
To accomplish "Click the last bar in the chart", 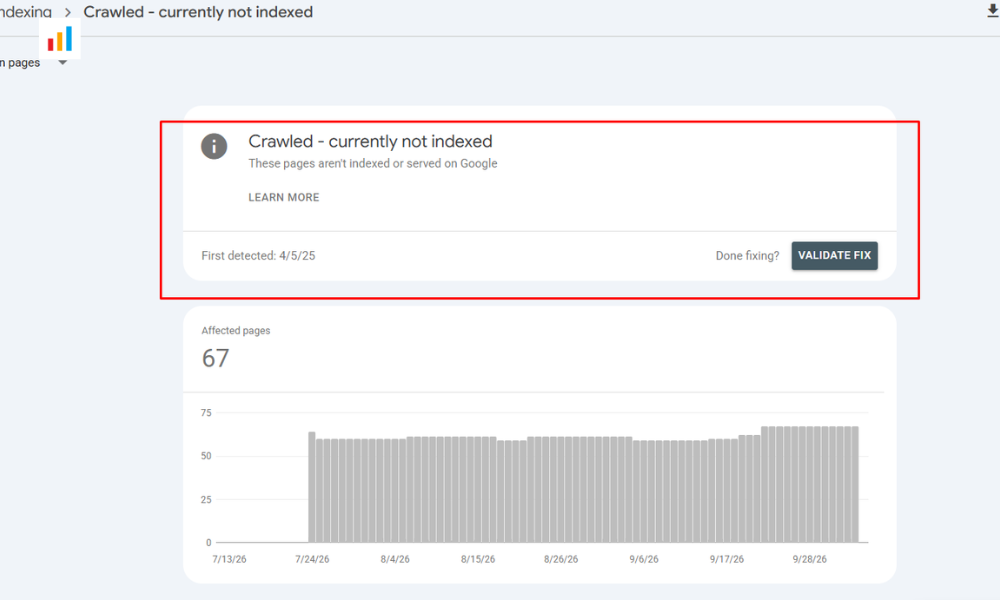I will [855, 485].
